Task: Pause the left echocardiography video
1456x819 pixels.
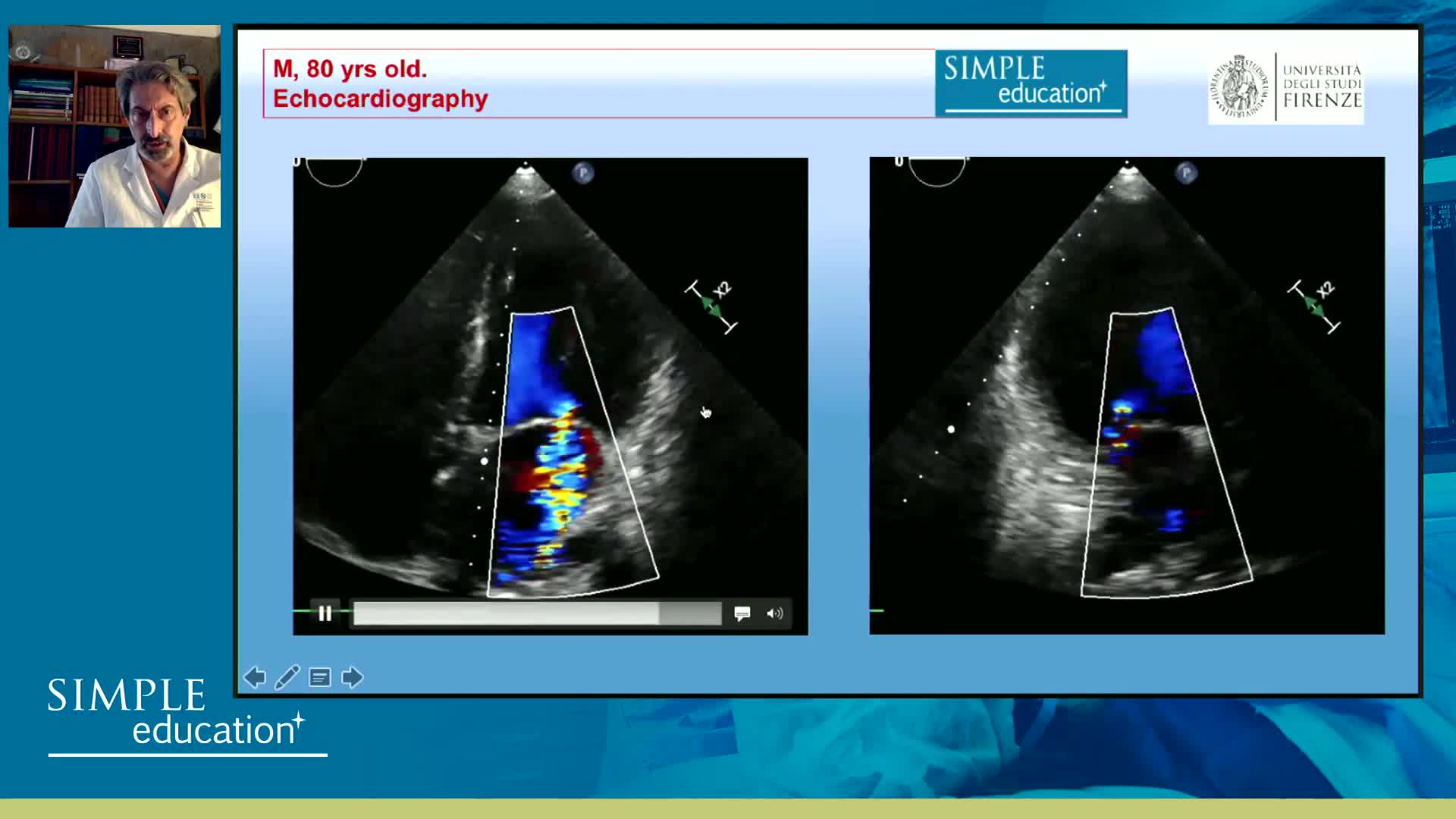Action: (x=325, y=613)
